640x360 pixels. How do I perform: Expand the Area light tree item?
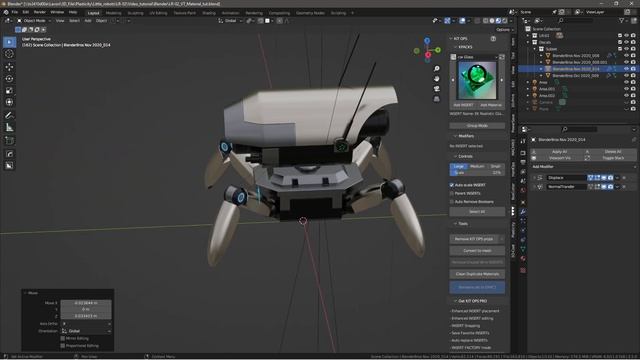point(528,82)
